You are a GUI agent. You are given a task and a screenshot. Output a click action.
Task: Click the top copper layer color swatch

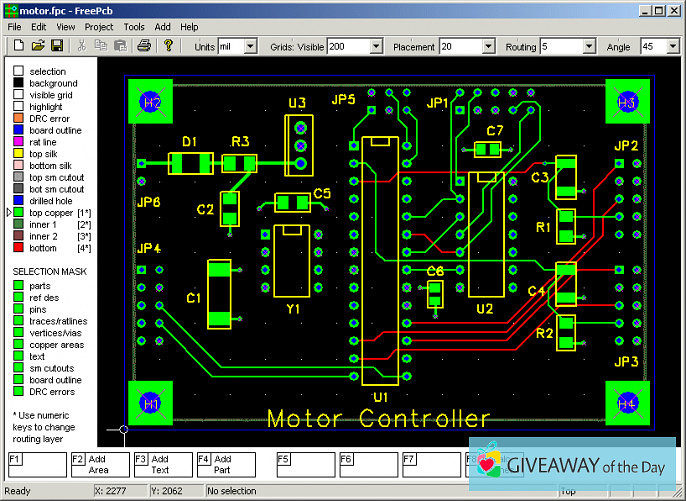tap(18, 213)
